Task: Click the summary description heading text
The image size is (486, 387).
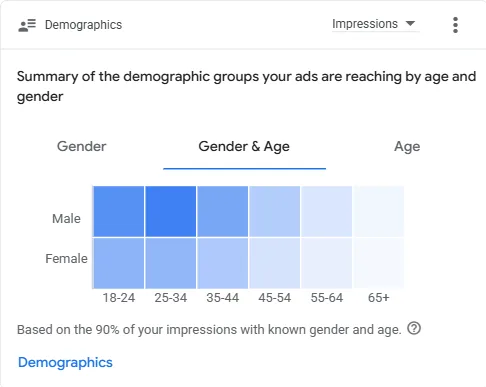Action: (x=246, y=86)
